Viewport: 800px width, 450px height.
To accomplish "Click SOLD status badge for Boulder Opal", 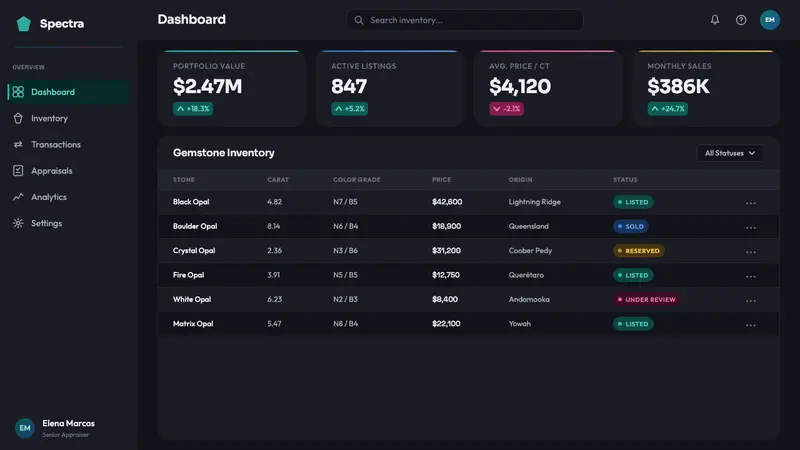I will pyautogui.click(x=631, y=227).
